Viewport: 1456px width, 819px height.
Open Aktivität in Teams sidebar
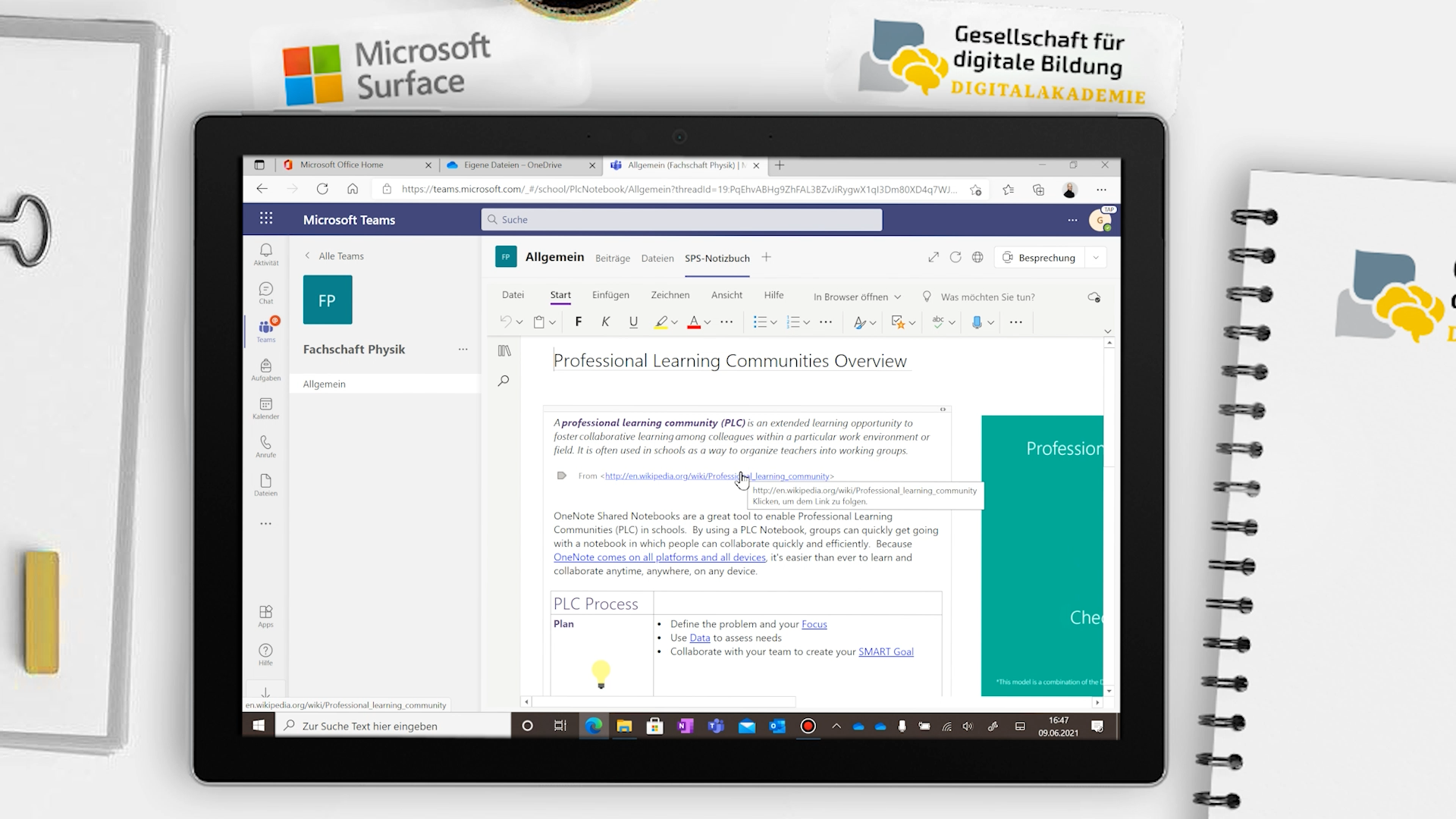tap(266, 254)
